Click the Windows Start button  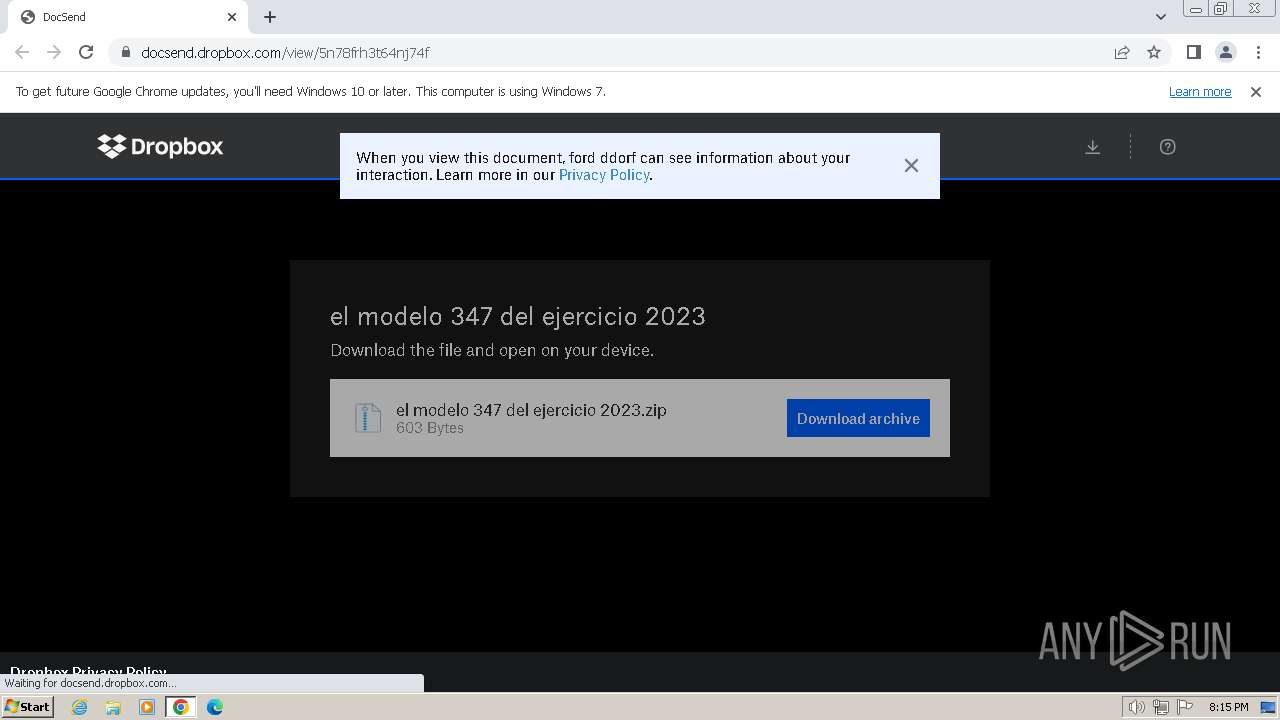tap(28, 707)
